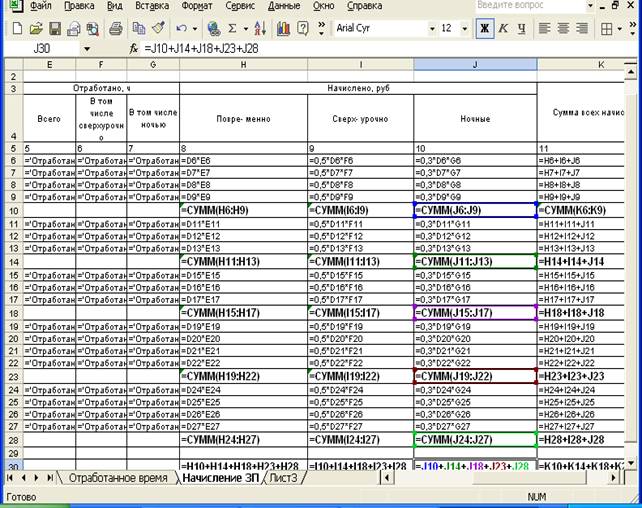Launch the Chart Wizard icon
The height and width of the screenshot is (508, 642).
[283, 29]
